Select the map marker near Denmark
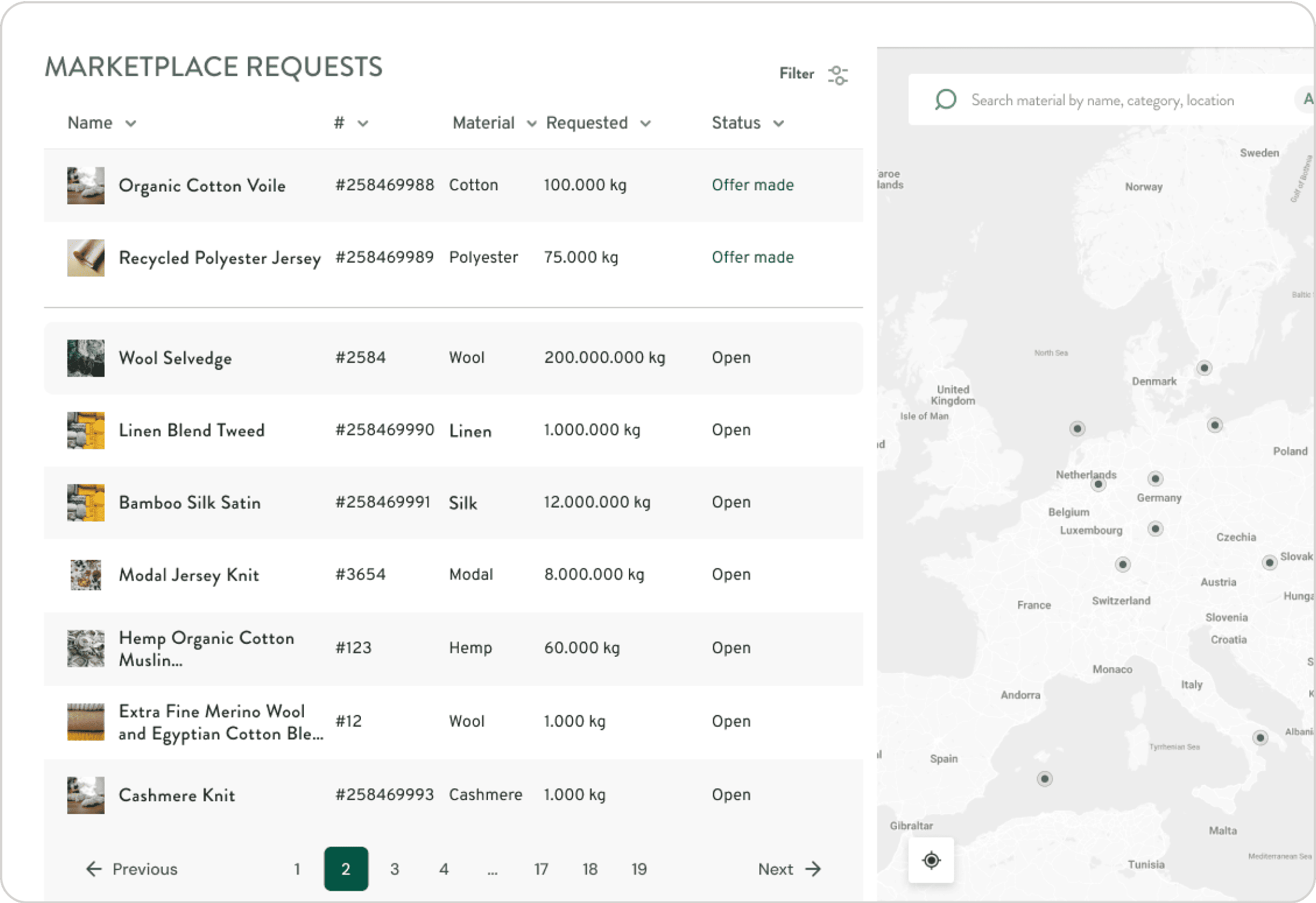Image resolution: width=1316 pixels, height=903 pixels. click(1204, 368)
